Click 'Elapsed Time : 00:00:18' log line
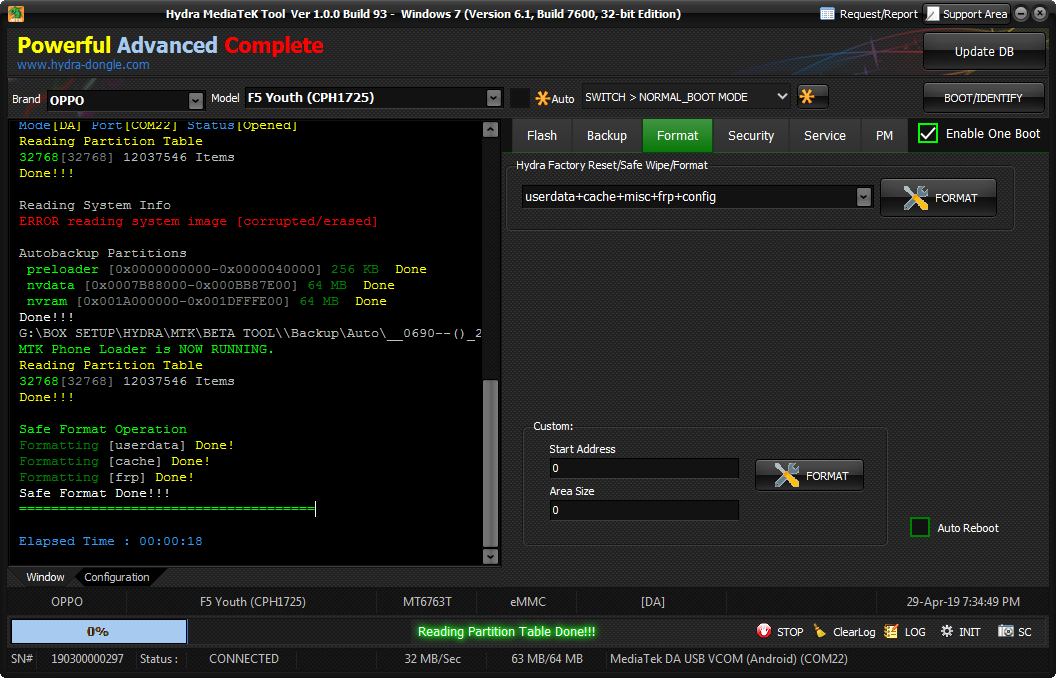1056x678 pixels. pos(110,541)
